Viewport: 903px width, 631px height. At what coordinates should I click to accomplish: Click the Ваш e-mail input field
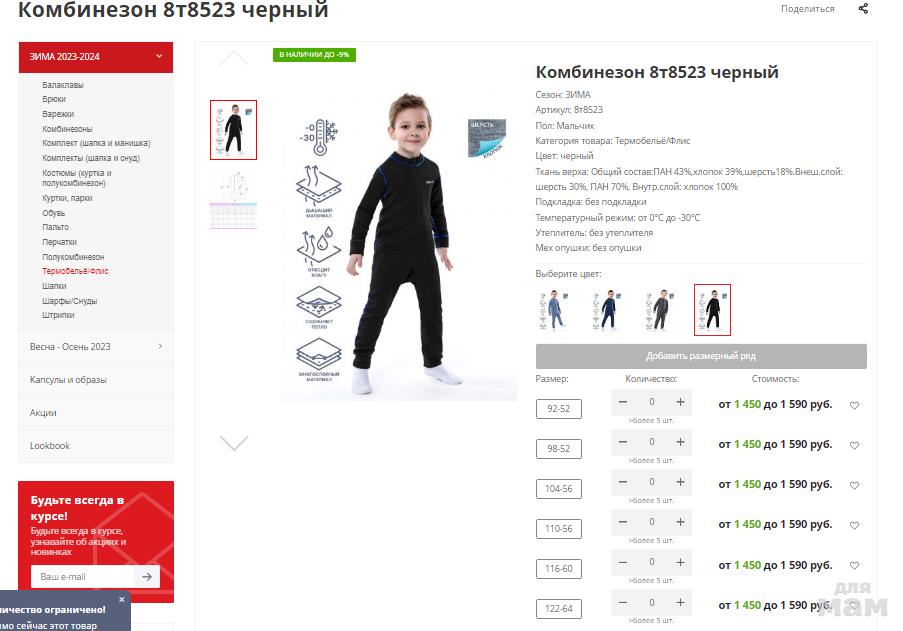[83, 576]
